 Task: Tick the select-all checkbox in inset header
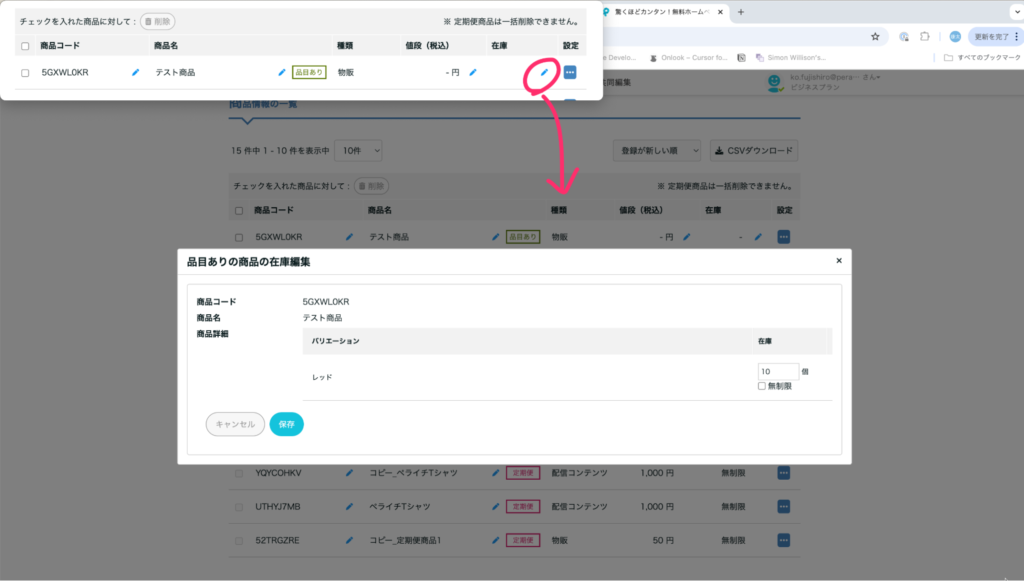tap(25, 46)
